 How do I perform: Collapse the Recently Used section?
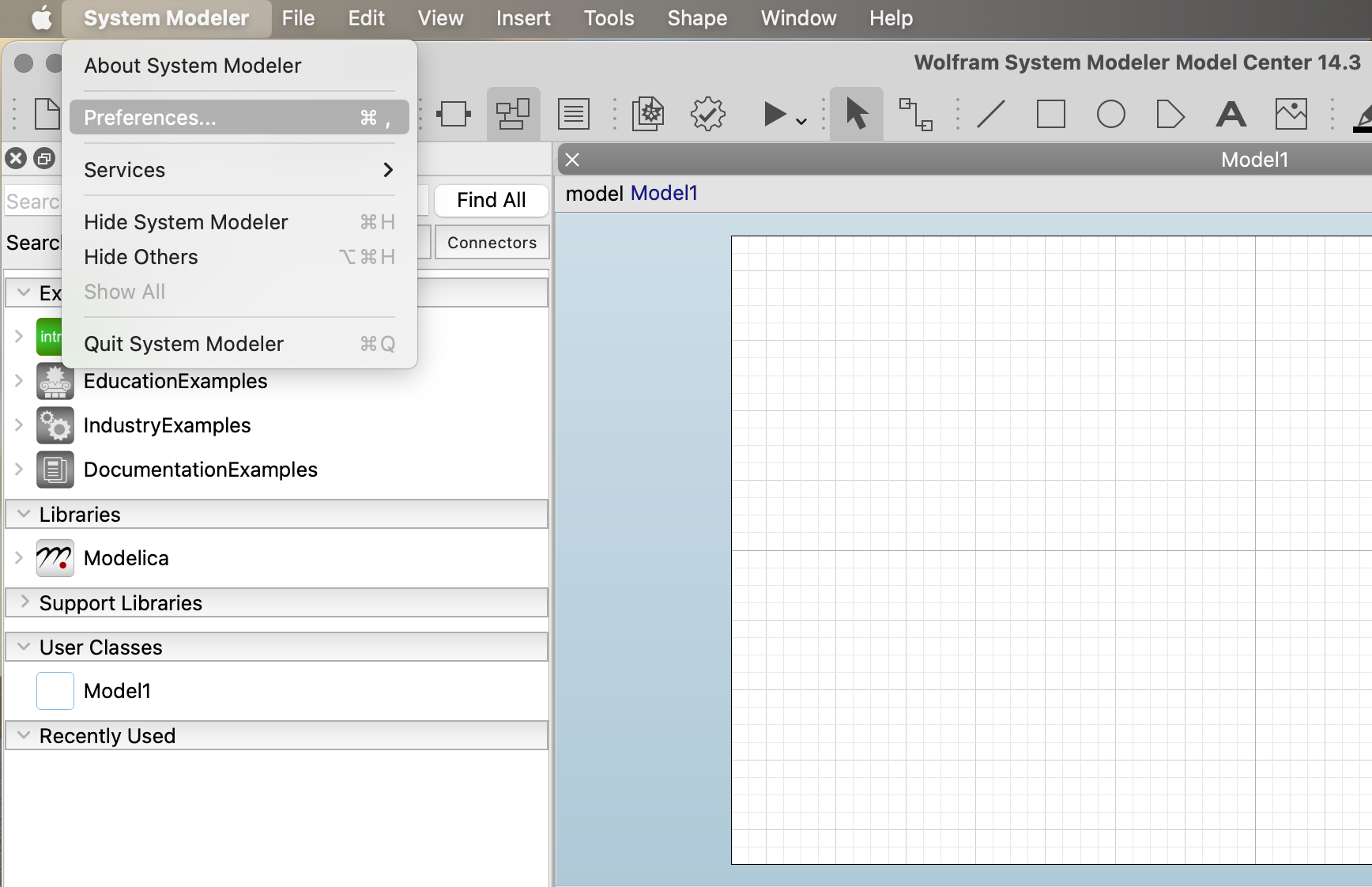click(24, 735)
